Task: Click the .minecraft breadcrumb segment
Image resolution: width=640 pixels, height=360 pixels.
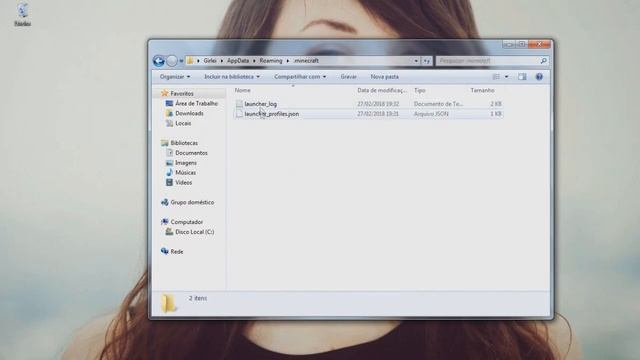Action: pyautogui.click(x=306, y=61)
